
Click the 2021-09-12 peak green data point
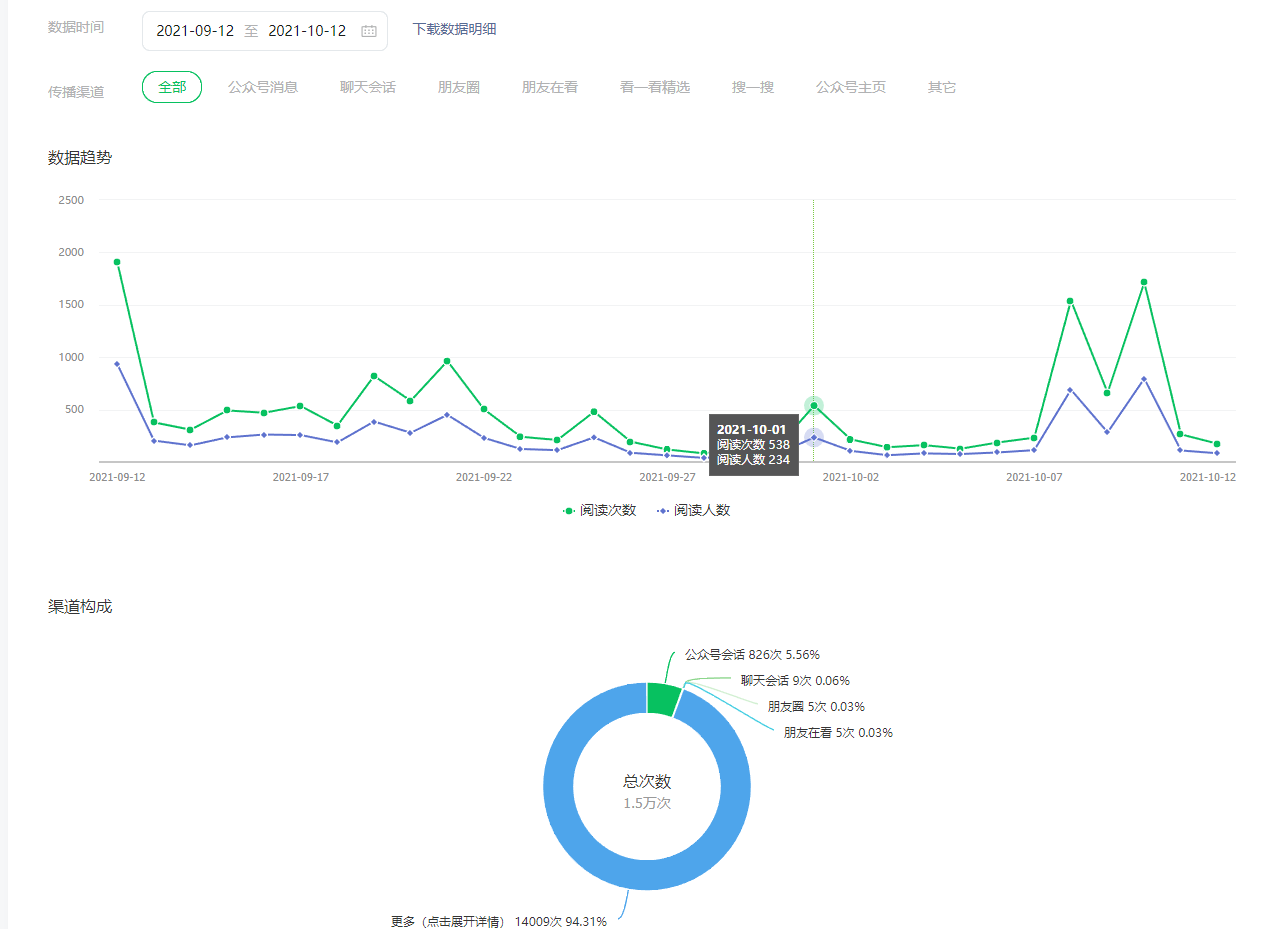[117, 262]
